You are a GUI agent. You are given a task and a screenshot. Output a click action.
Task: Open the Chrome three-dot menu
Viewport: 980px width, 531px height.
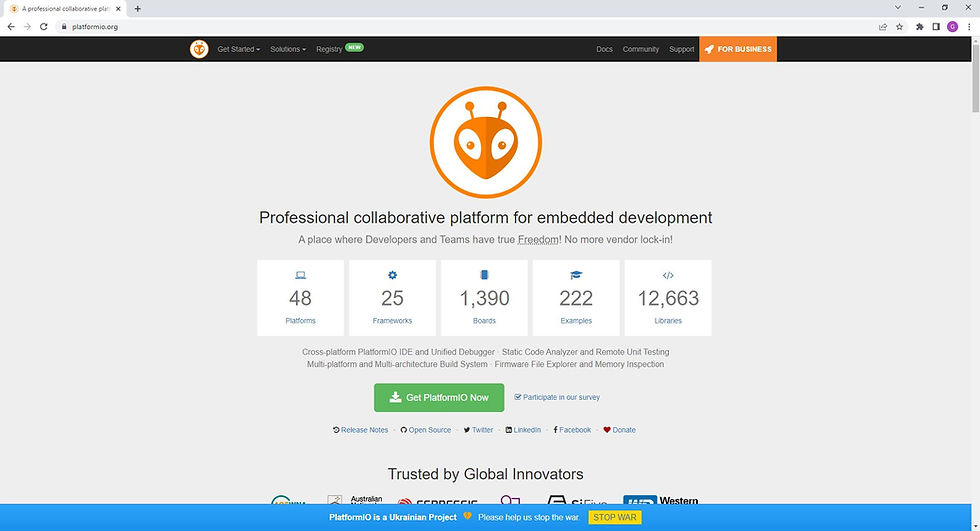click(969, 26)
